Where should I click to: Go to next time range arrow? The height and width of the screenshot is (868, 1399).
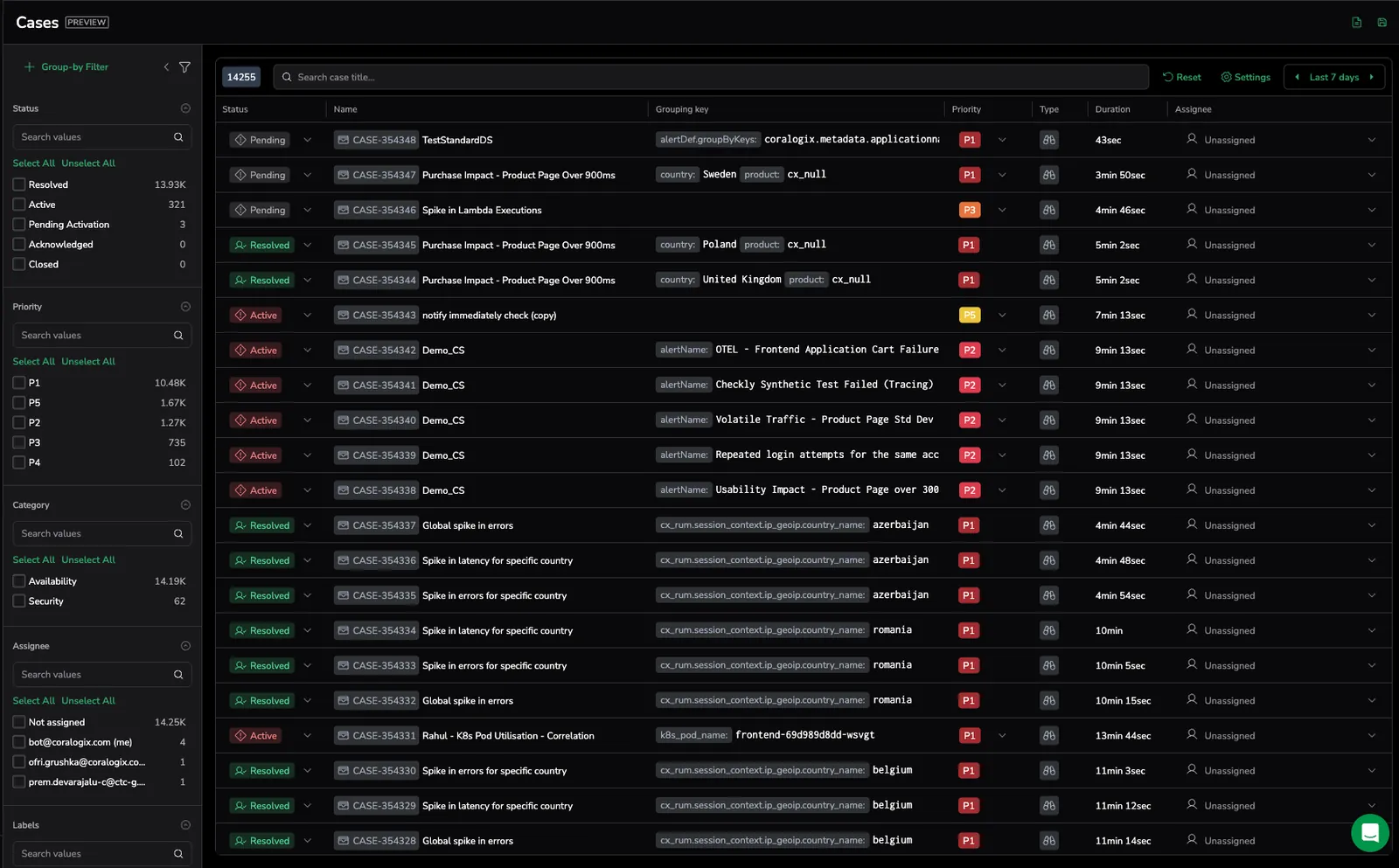1371,77
